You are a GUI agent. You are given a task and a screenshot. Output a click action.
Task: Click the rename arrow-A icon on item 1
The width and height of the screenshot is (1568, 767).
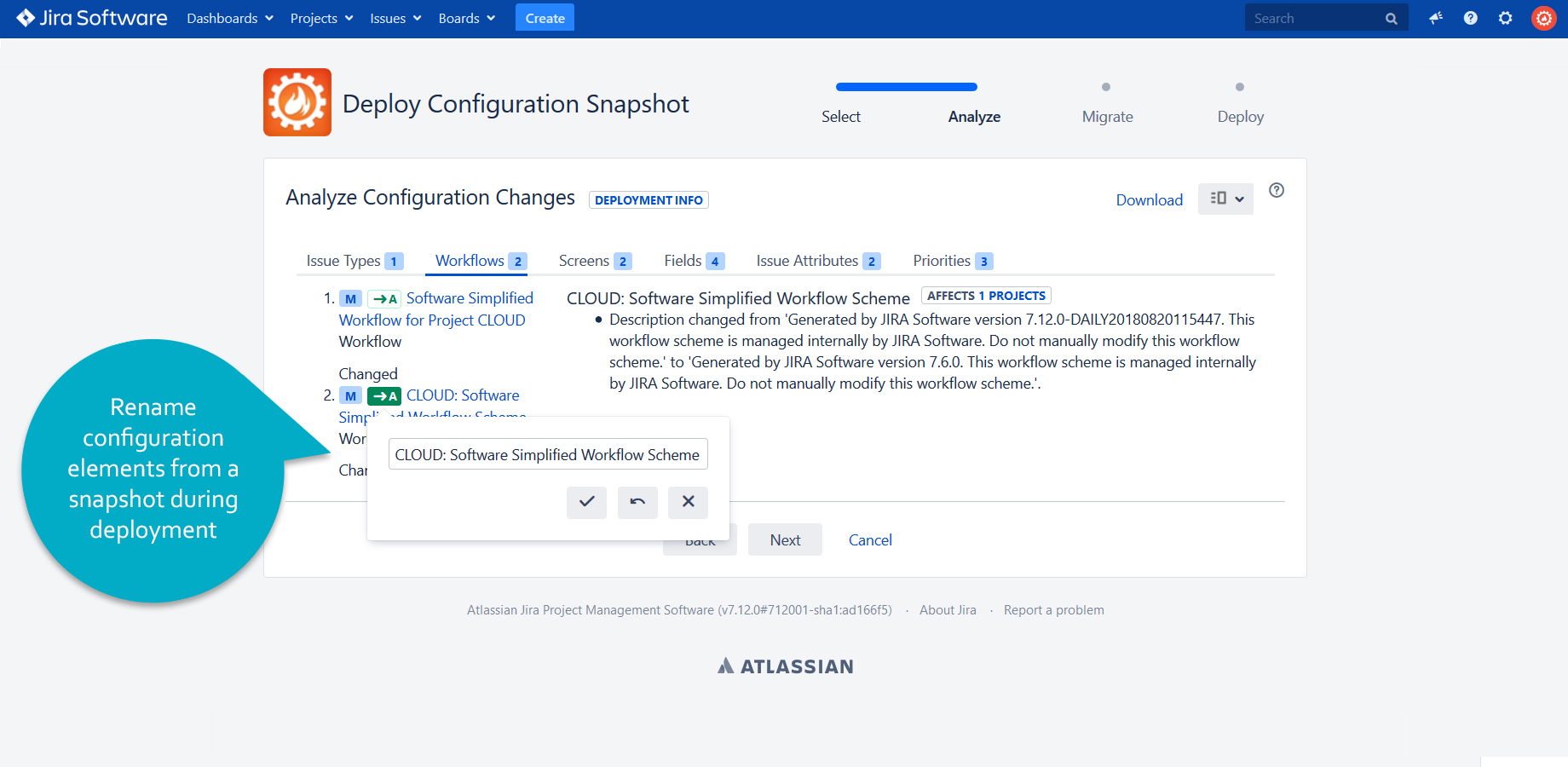pyautogui.click(x=383, y=299)
